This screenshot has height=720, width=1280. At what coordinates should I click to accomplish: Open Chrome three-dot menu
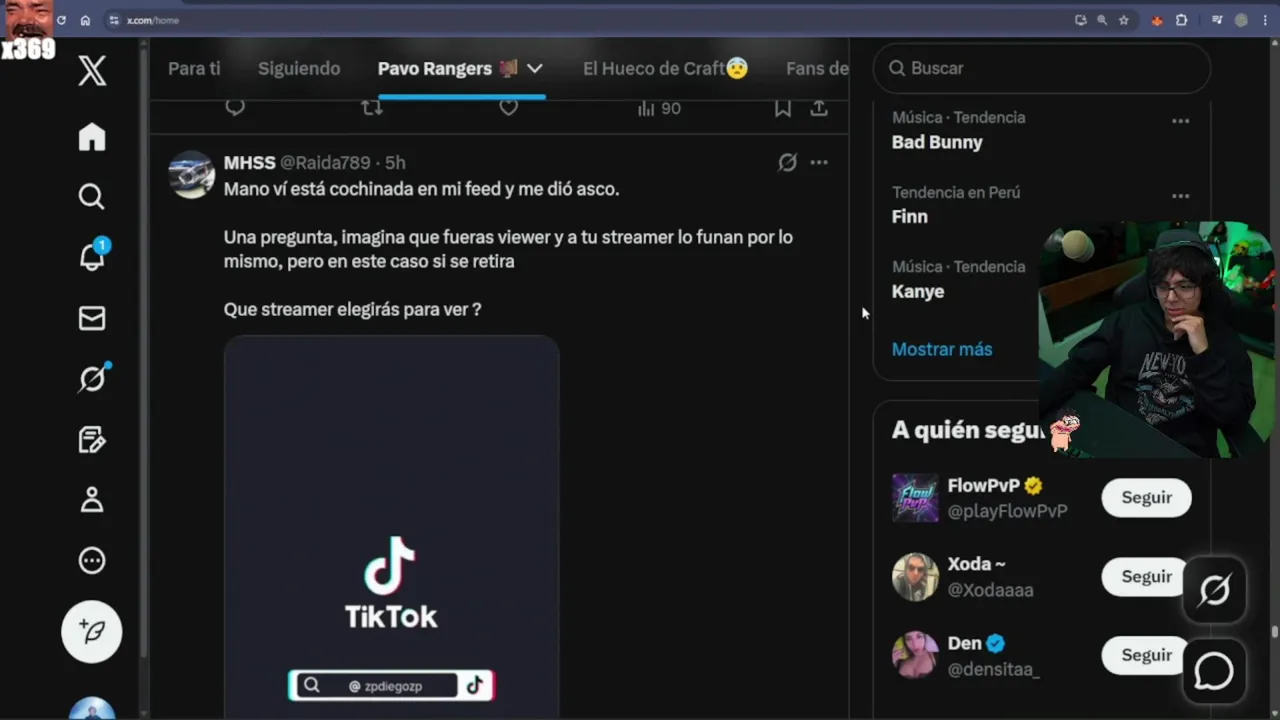tap(1265, 20)
